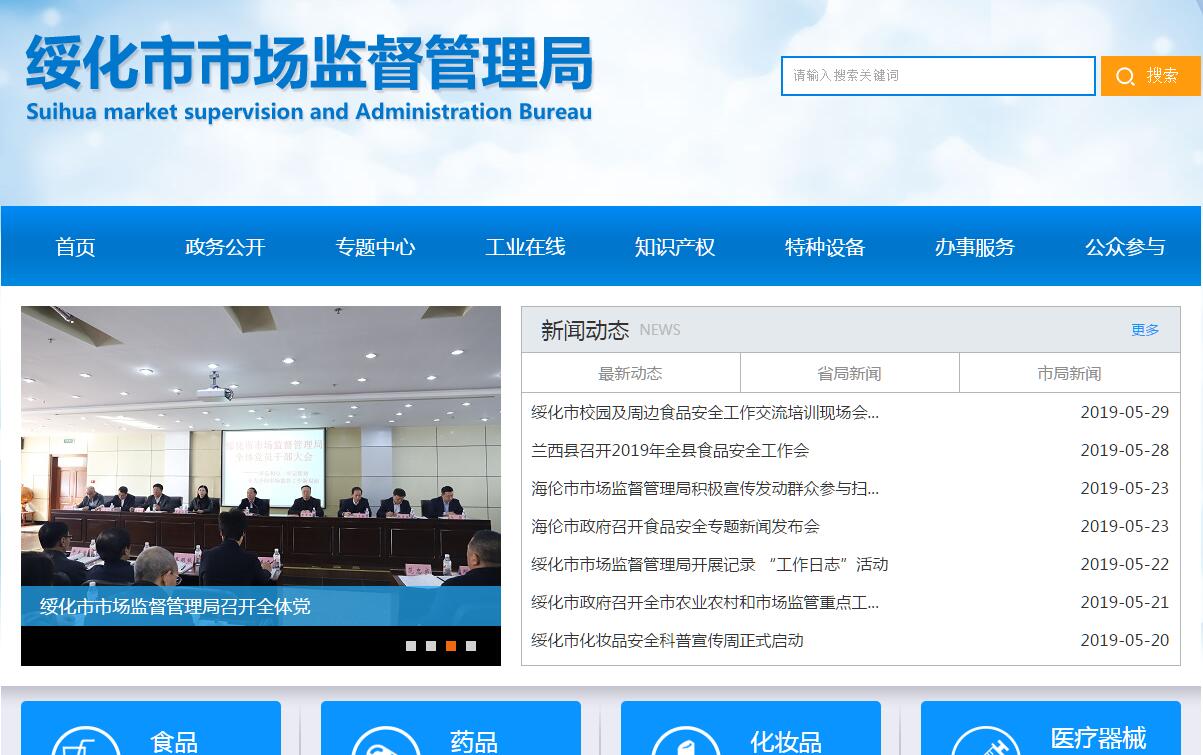Image resolution: width=1203 pixels, height=755 pixels.
Task: Click the active orange carousel dot
Action: click(451, 646)
